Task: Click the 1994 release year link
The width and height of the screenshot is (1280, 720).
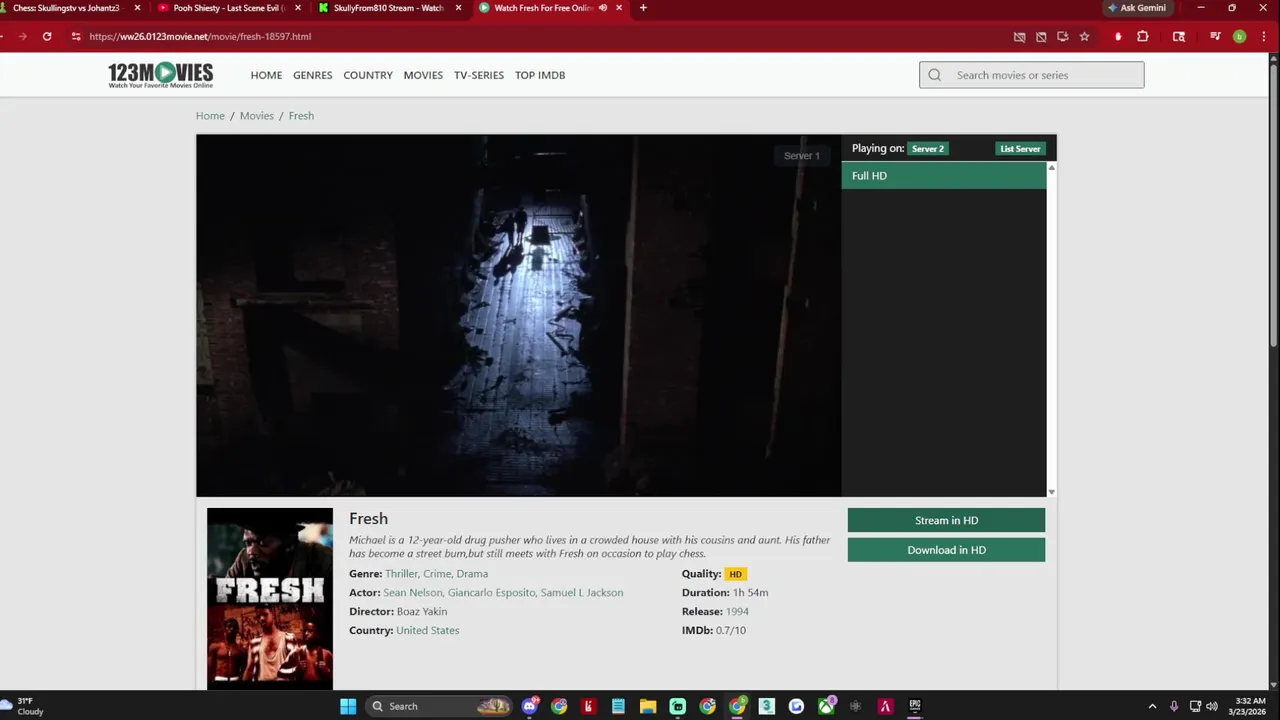Action: (x=737, y=612)
